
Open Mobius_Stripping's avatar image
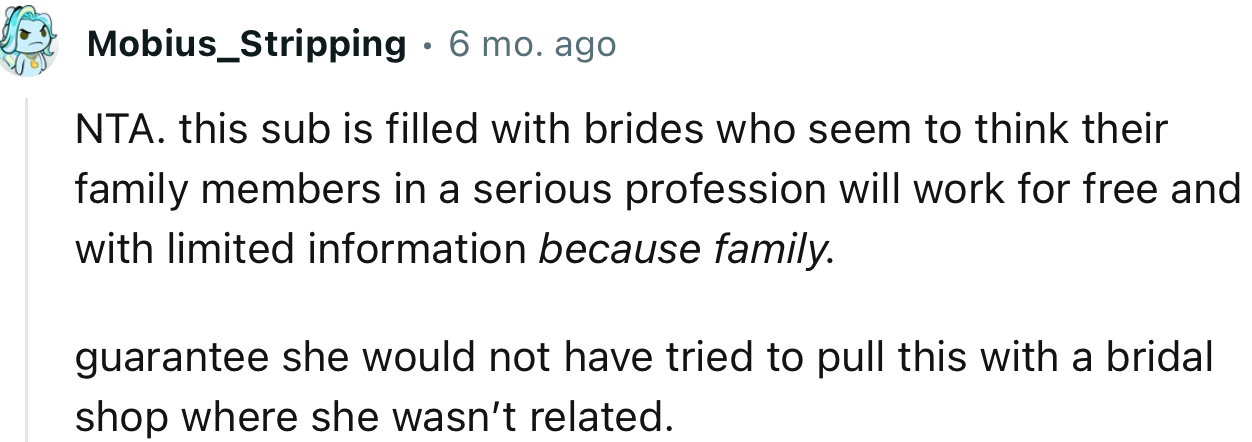click(27, 47)
